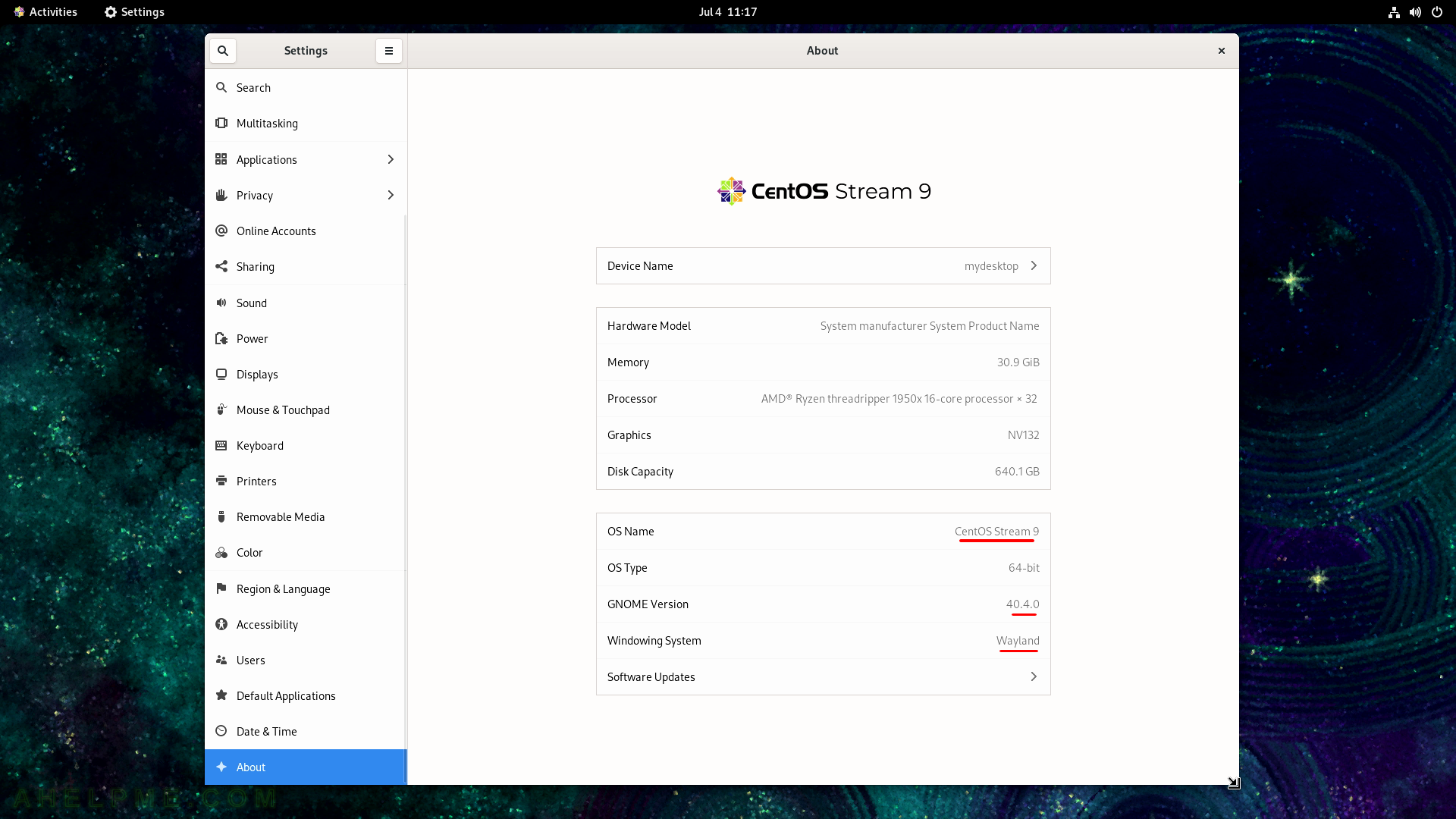Screen dimensions: 1456x819
Task: Click the OS Type value 64-bit
Action: tap(1024, 568)
